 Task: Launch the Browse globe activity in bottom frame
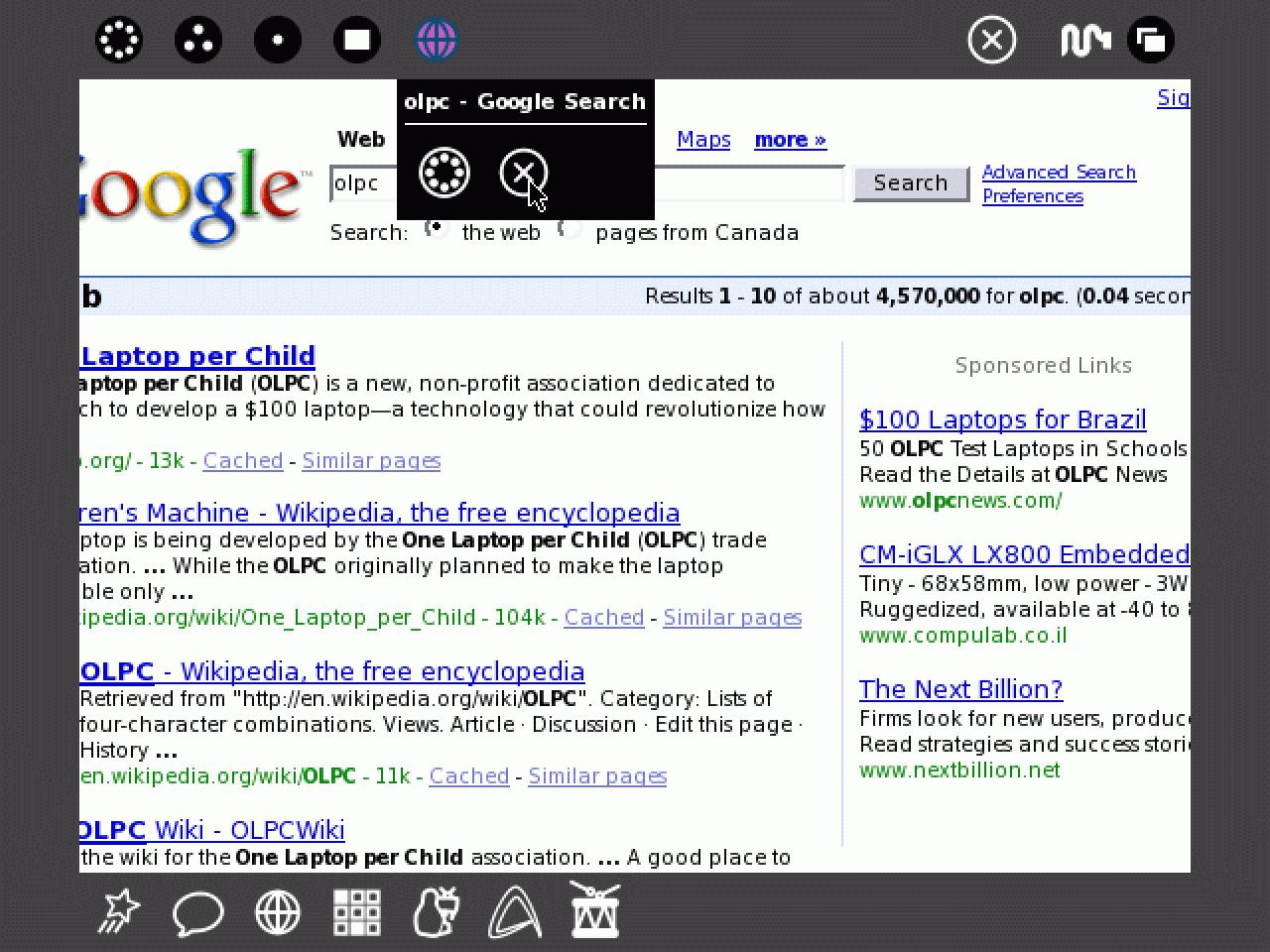coord(278,912)
